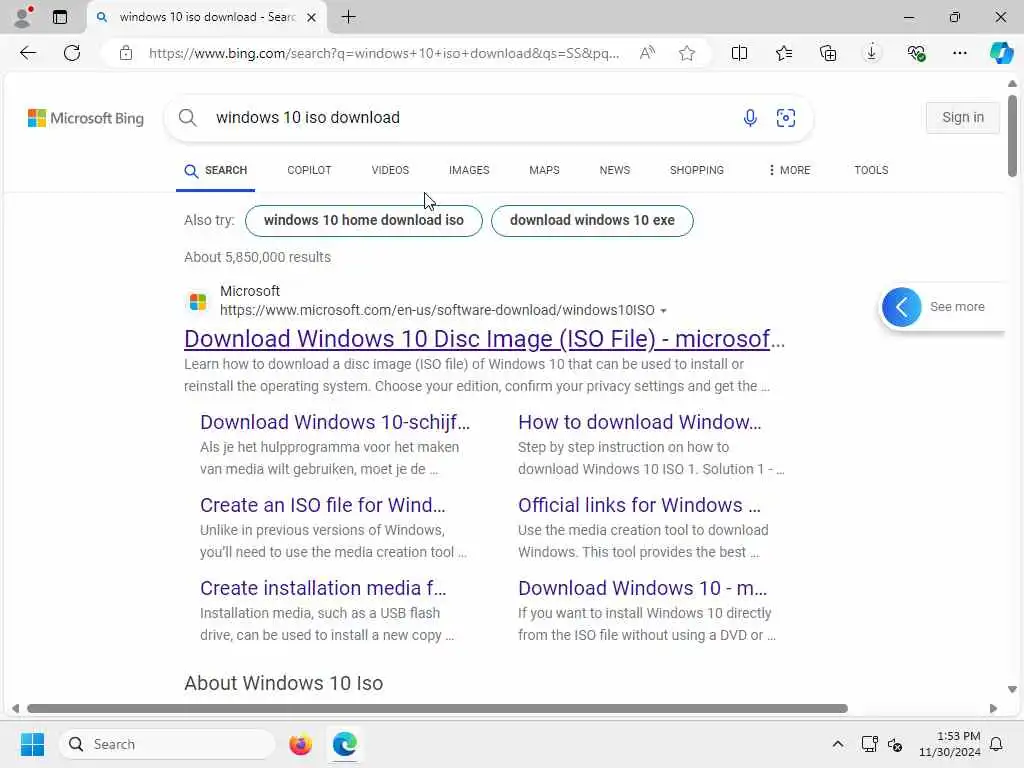Switch to the SHOPPING tab
The image size is (1024, 768).
click(x=697, y=170)
